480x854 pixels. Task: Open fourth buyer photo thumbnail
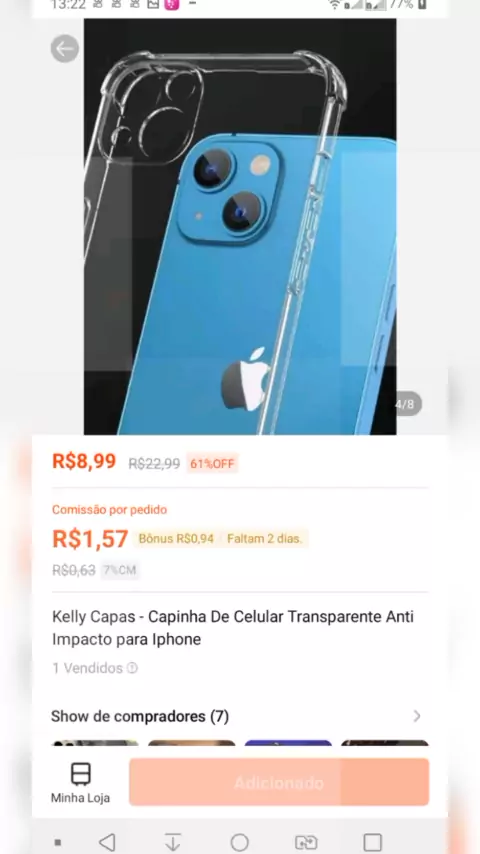pos(385,743)
